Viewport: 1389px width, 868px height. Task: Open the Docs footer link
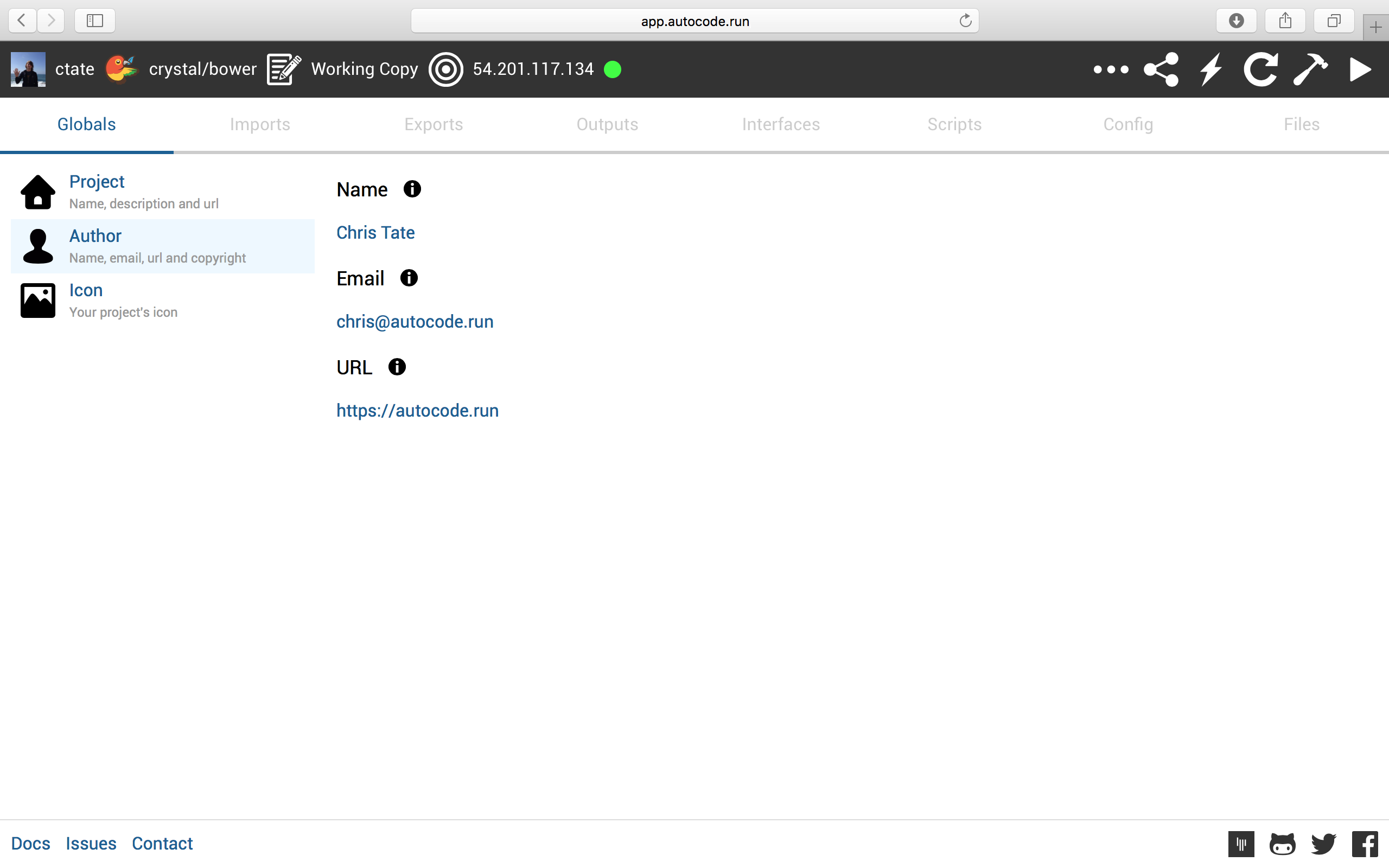click(30, 843)
